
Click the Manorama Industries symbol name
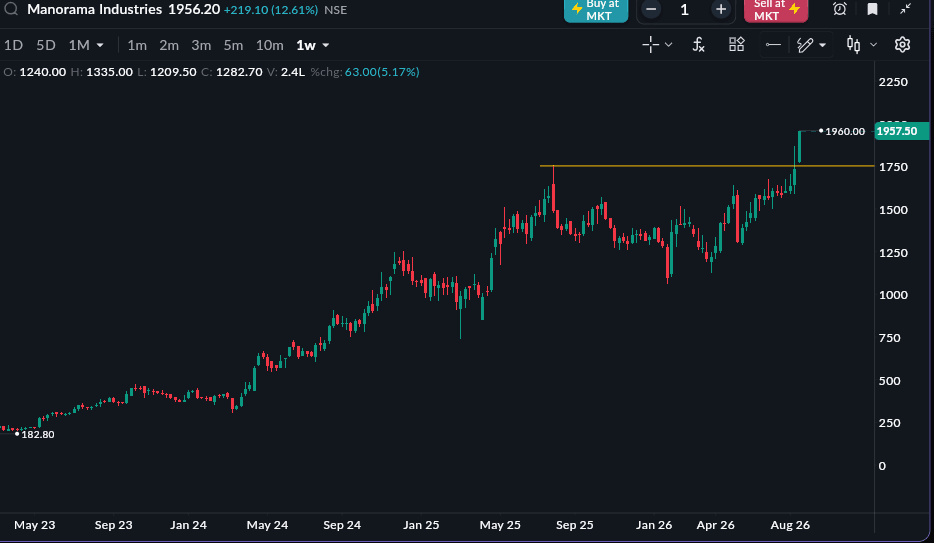pyautogui.click(x=95, y=10)
